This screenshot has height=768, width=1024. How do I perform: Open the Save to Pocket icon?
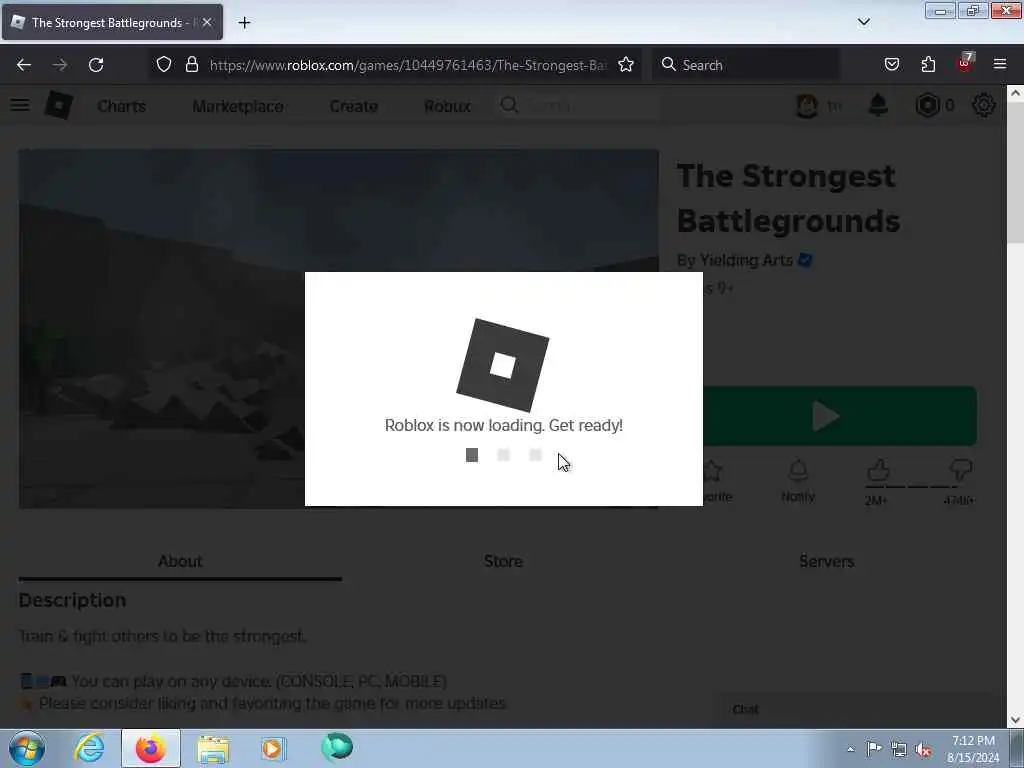[891, 64]
